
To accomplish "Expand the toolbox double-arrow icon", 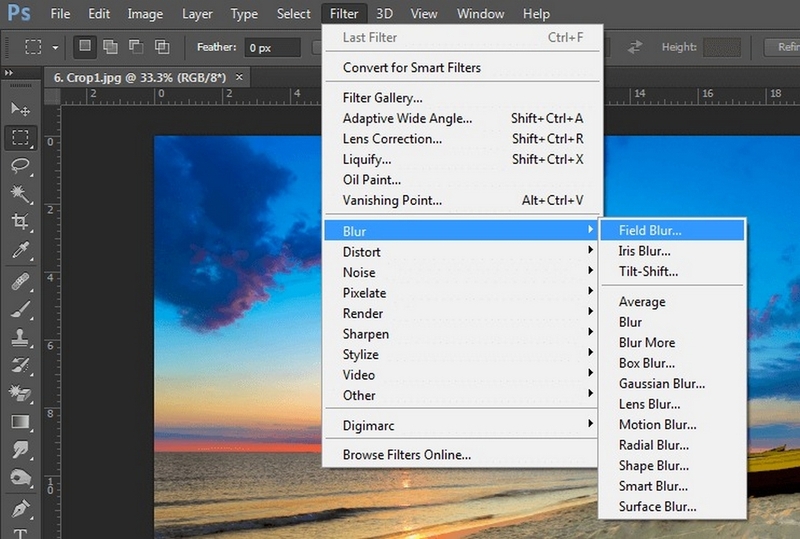I will pos(9,73).
